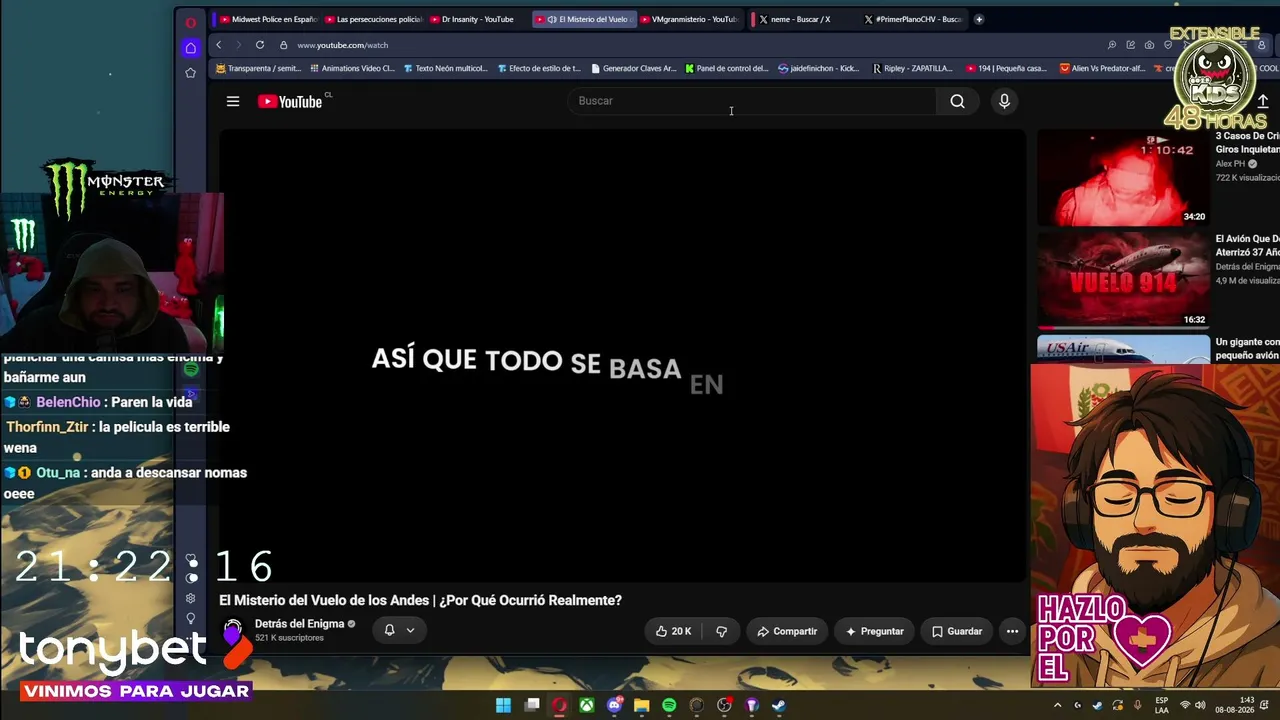
Task: Open the YouTube upload arrow icon
Action: 1264,101
